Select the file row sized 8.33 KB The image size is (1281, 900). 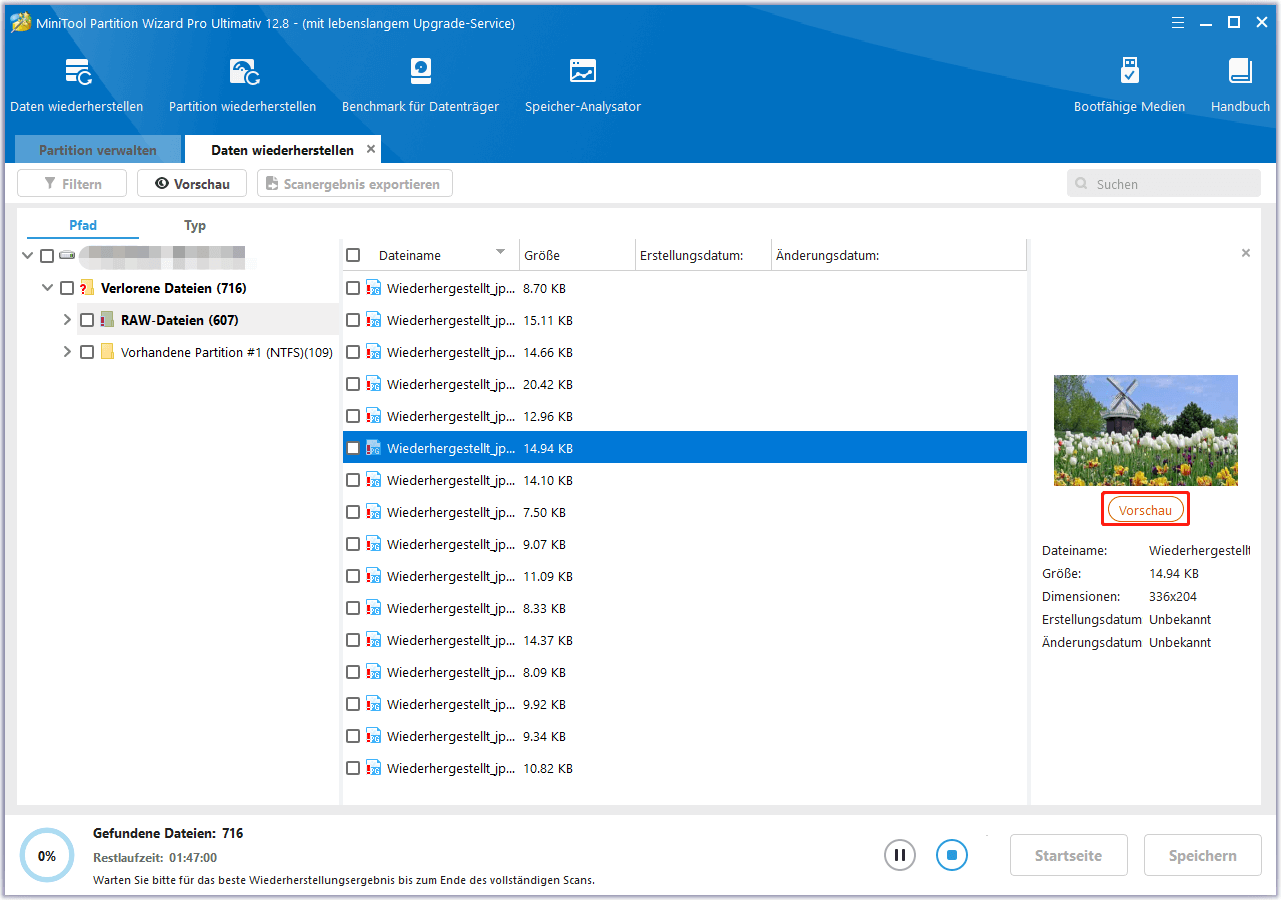(685, 608)
